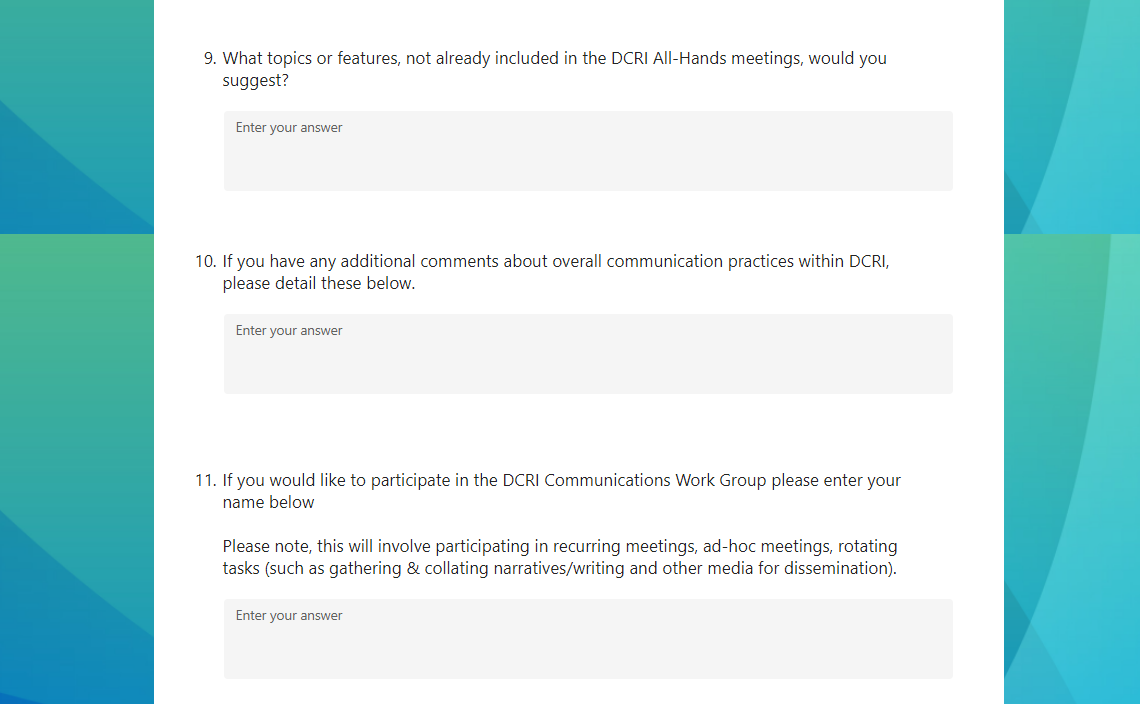Screen dimensions: 1140x708
Task: Click the 'Enter your answer' placeholder under question 9
Action: [x=289, y=128]
